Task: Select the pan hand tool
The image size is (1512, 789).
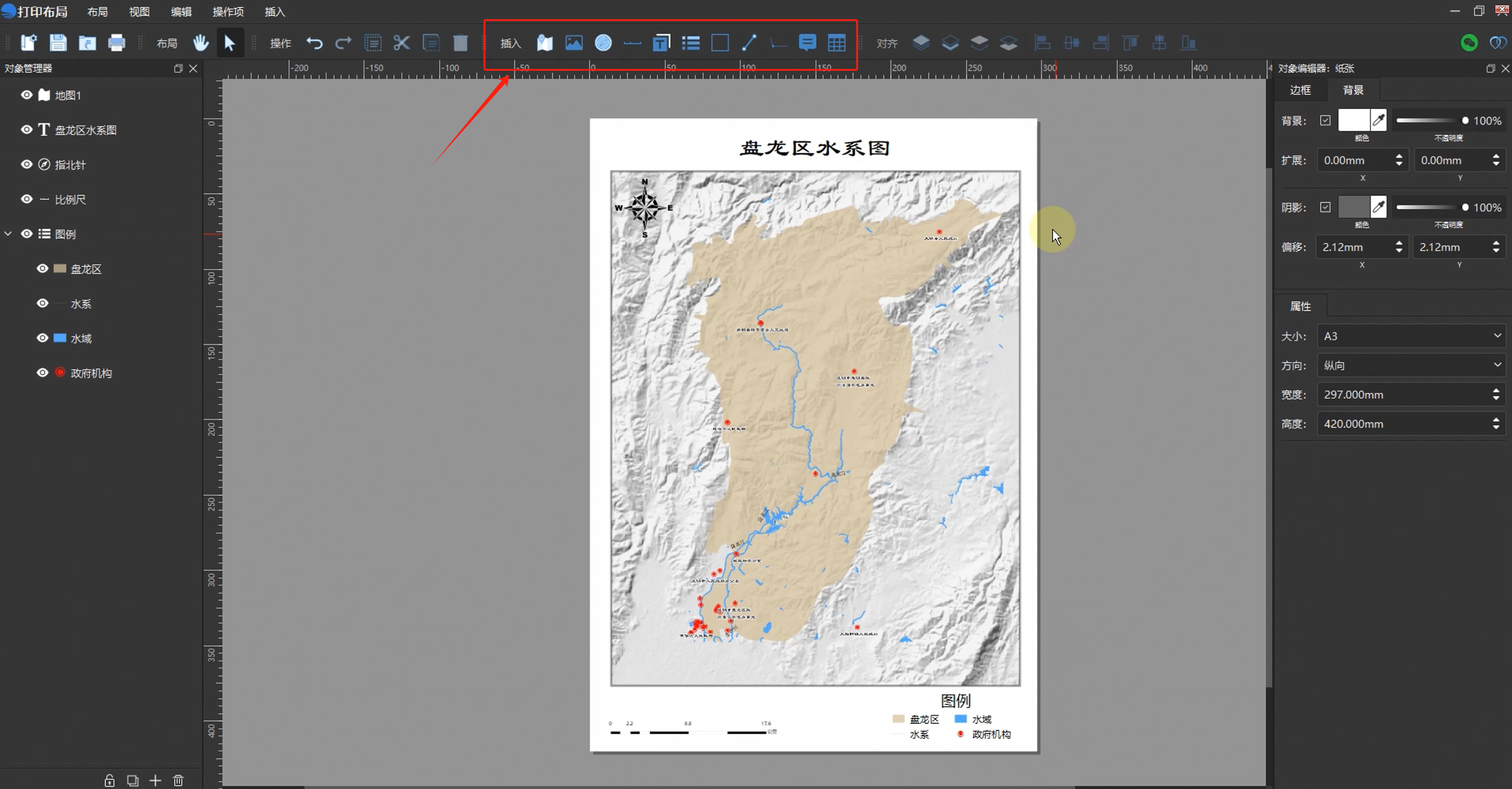Action: [201, 43]
